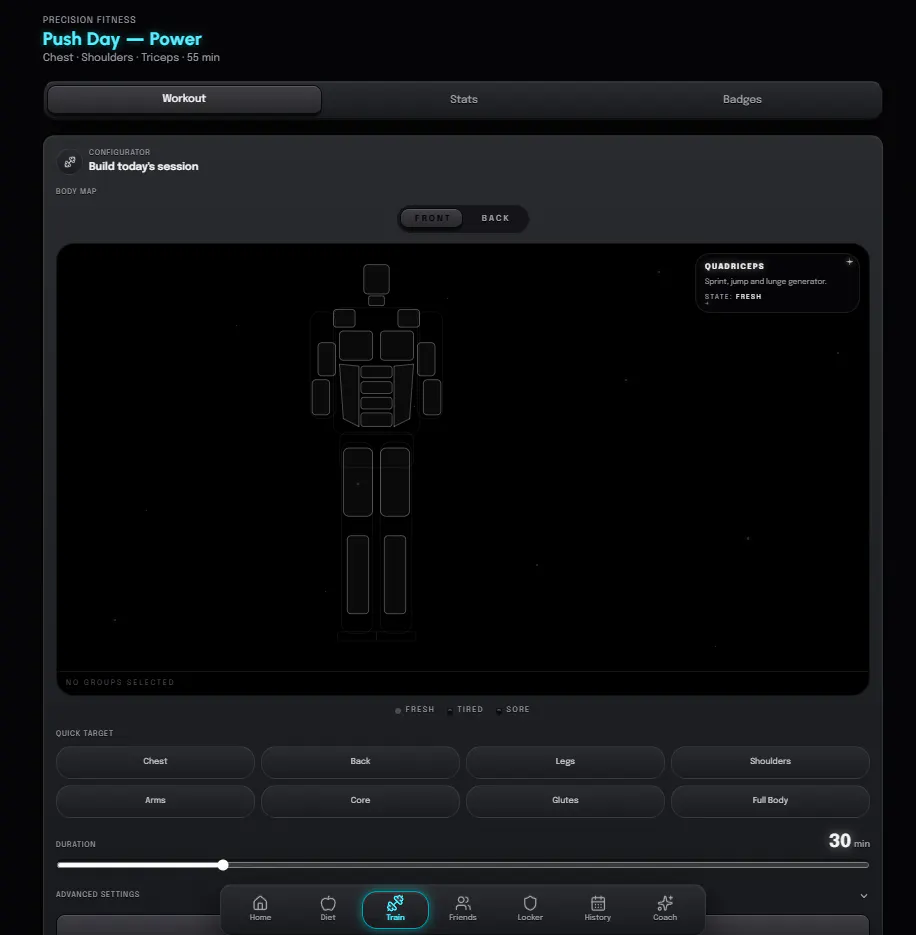Select Full Body quick target
This screenshot has height=935, width=916.
click(770, 800)
